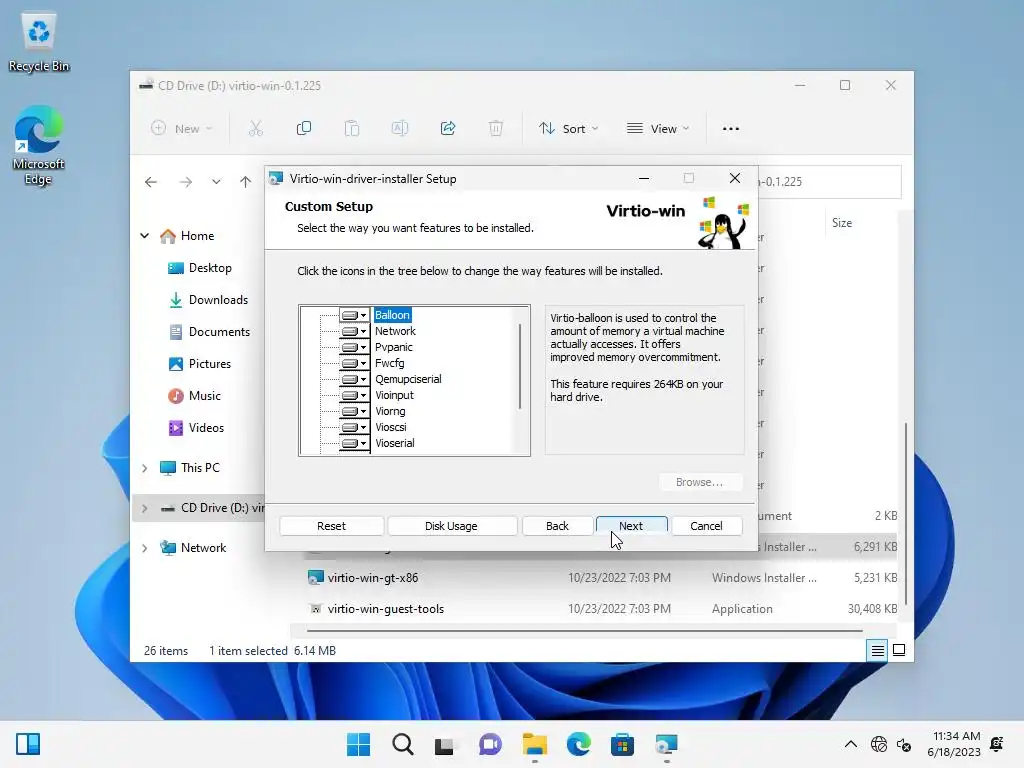
Task: Select the Pvpanic feature in the tree
Action: click(393, 347)
